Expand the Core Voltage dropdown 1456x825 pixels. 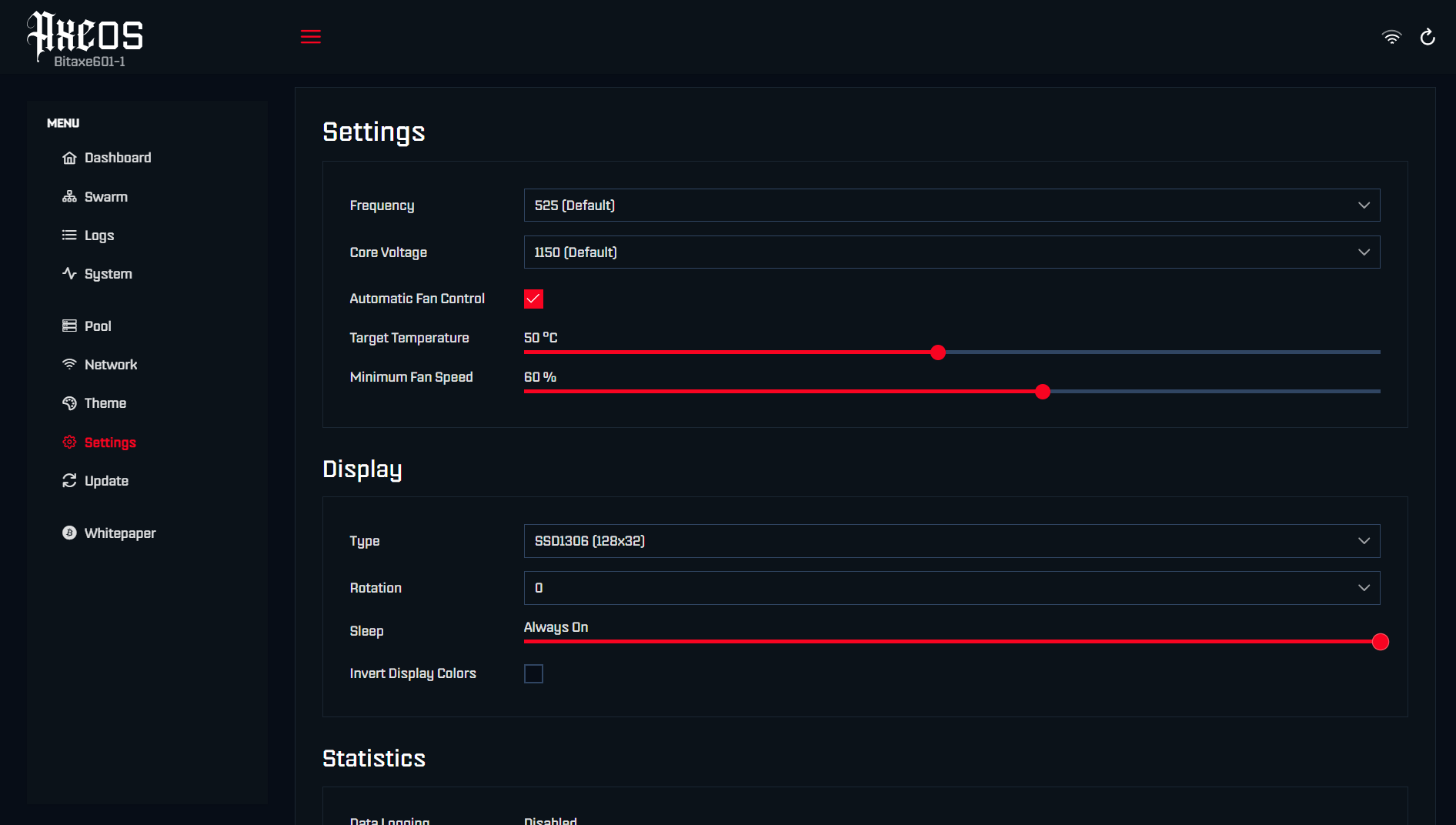[951, 252]
